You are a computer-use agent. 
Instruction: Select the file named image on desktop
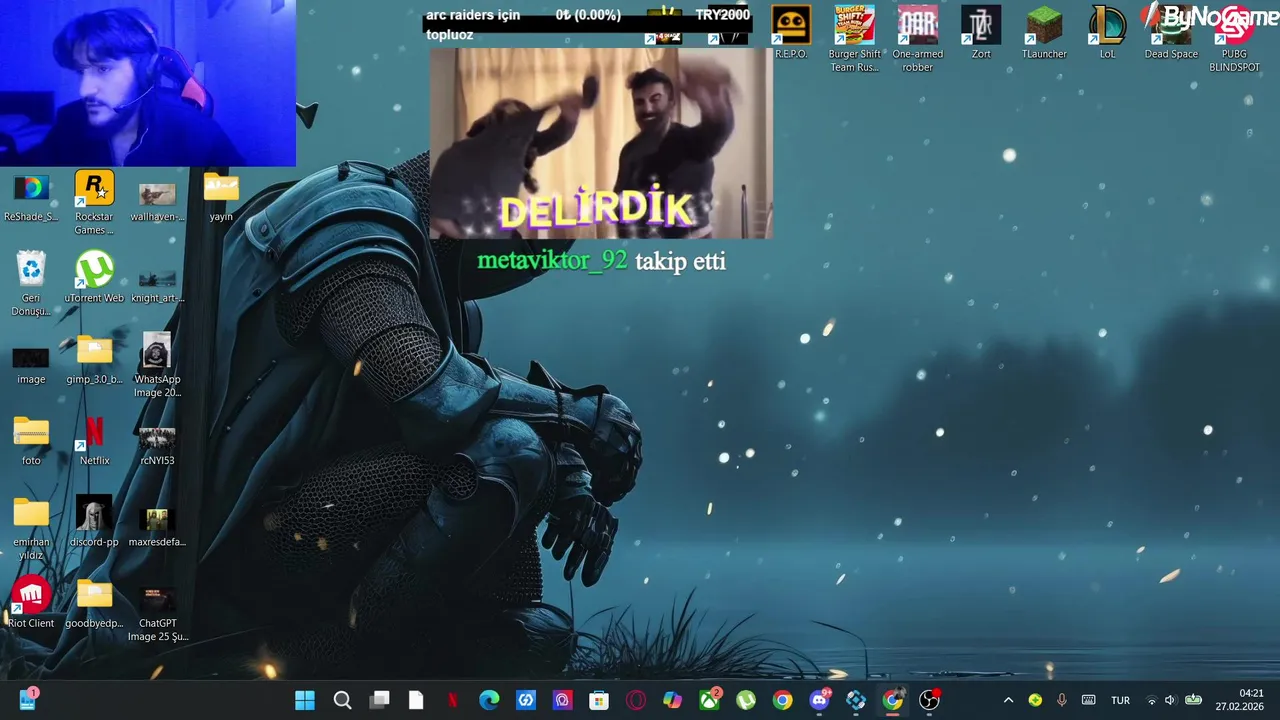31,365
